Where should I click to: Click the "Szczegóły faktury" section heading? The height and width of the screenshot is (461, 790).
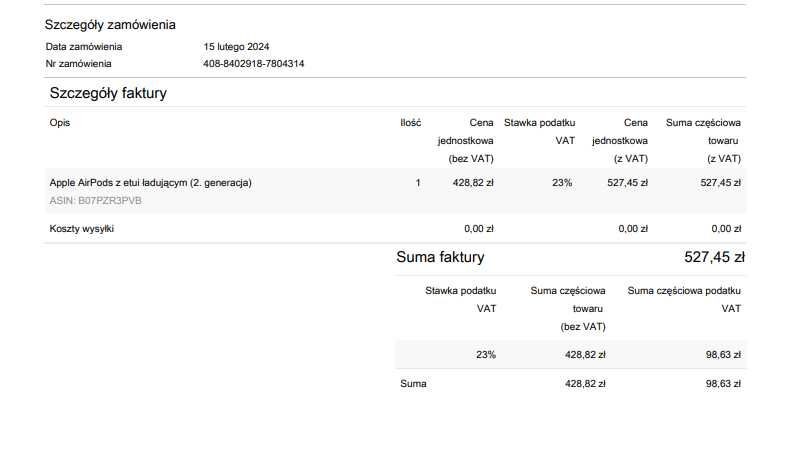coord(108,93)
